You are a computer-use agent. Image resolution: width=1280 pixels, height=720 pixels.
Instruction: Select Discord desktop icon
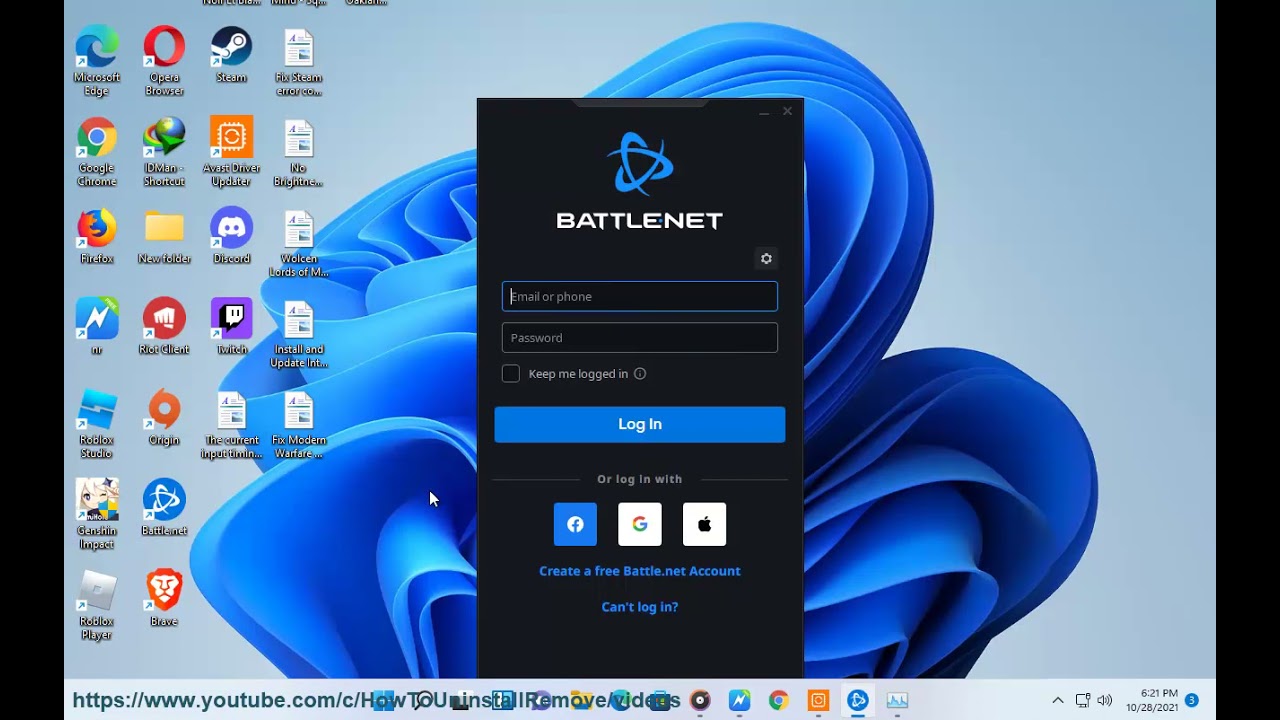click(x=231, y=237)
